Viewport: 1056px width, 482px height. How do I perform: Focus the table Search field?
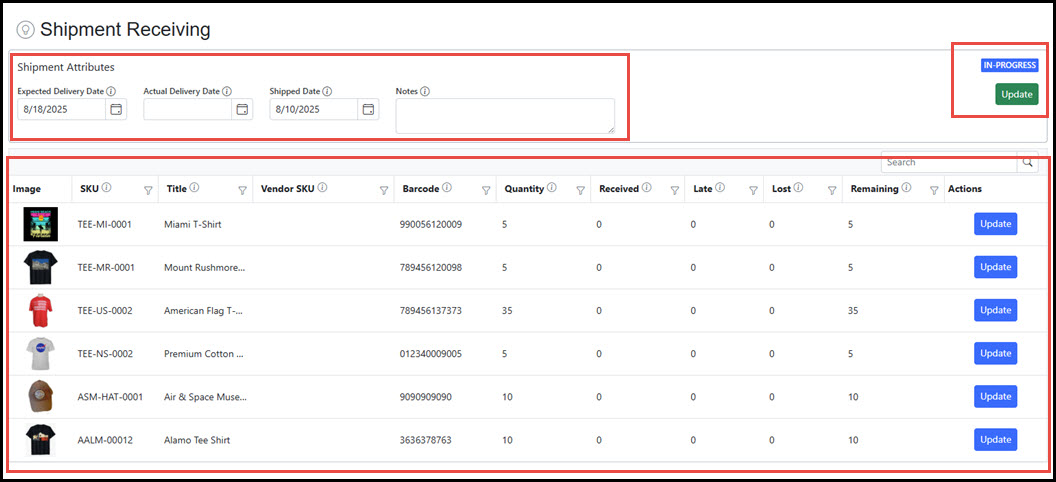click(948, 162)
